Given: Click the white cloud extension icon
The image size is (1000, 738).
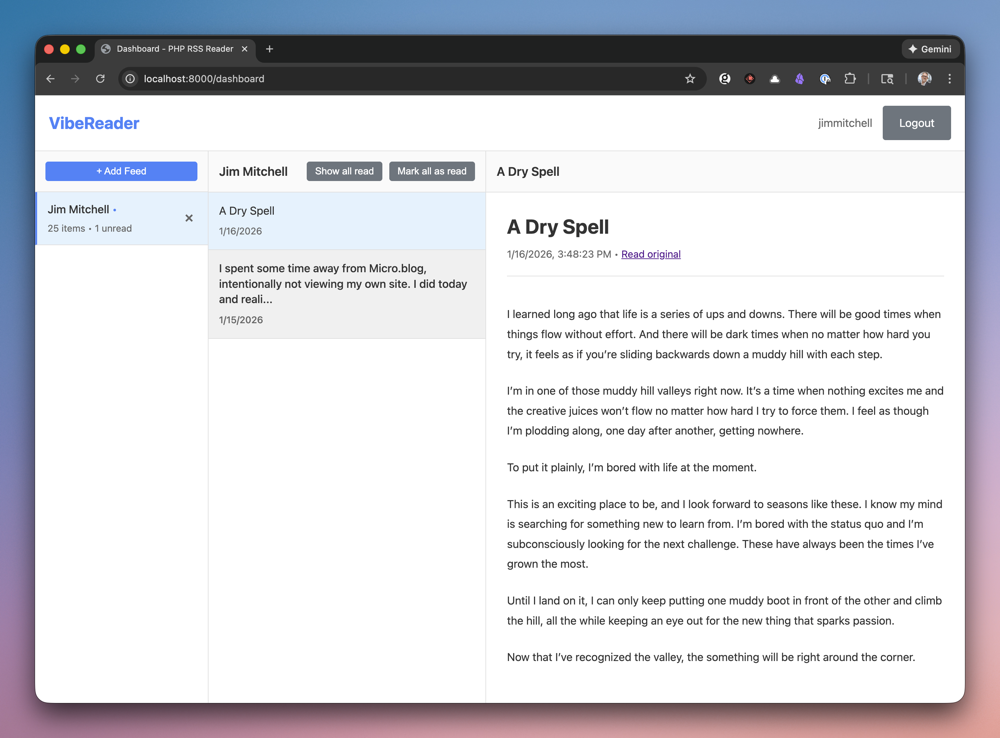Looking at the screenshot, I should coord(774,79).
